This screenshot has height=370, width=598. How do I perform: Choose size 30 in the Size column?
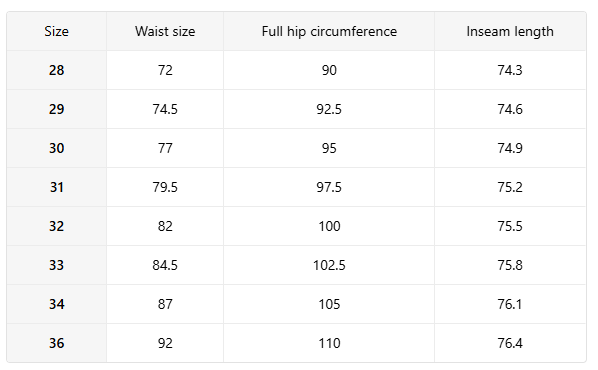[x=56, y=148]
